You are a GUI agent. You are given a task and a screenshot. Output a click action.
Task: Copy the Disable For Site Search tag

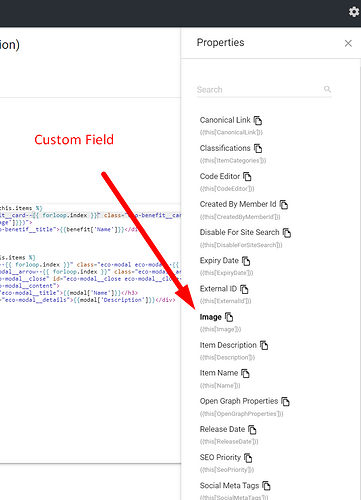pyautogui.click(x=287, y=232)
